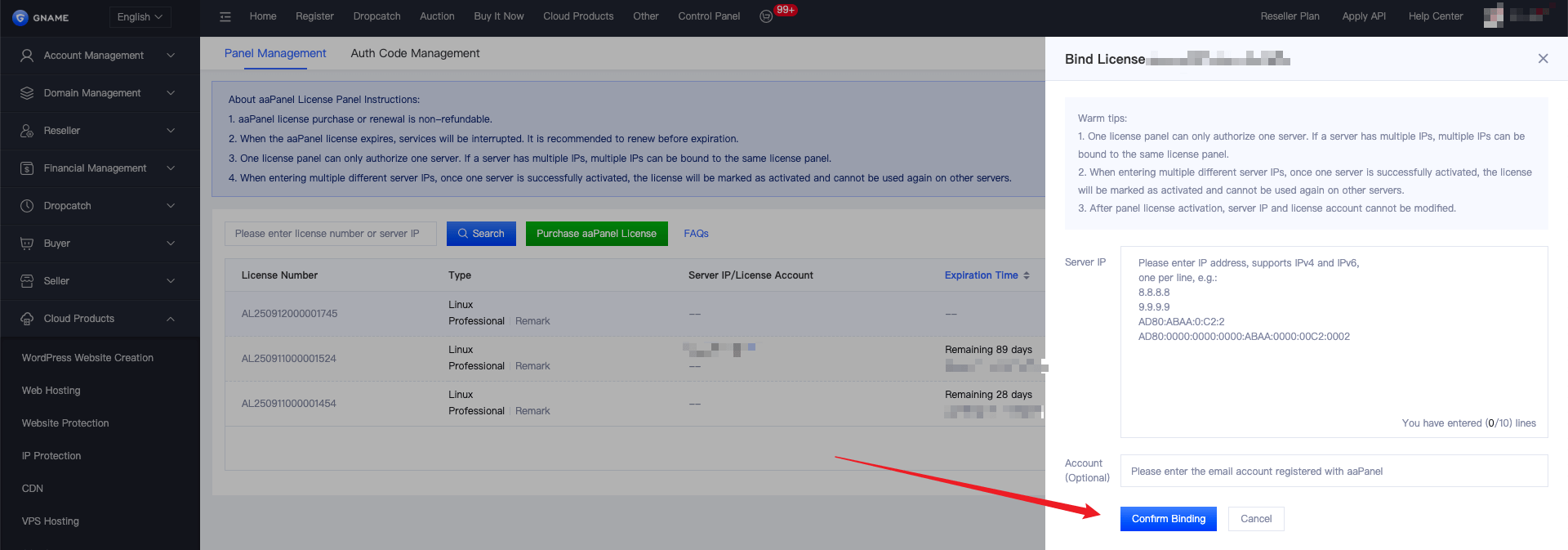The height and width of the screenshot is (550, 1568).
Task: Expand the Seller menu
Action: click(x=171, y=281)
